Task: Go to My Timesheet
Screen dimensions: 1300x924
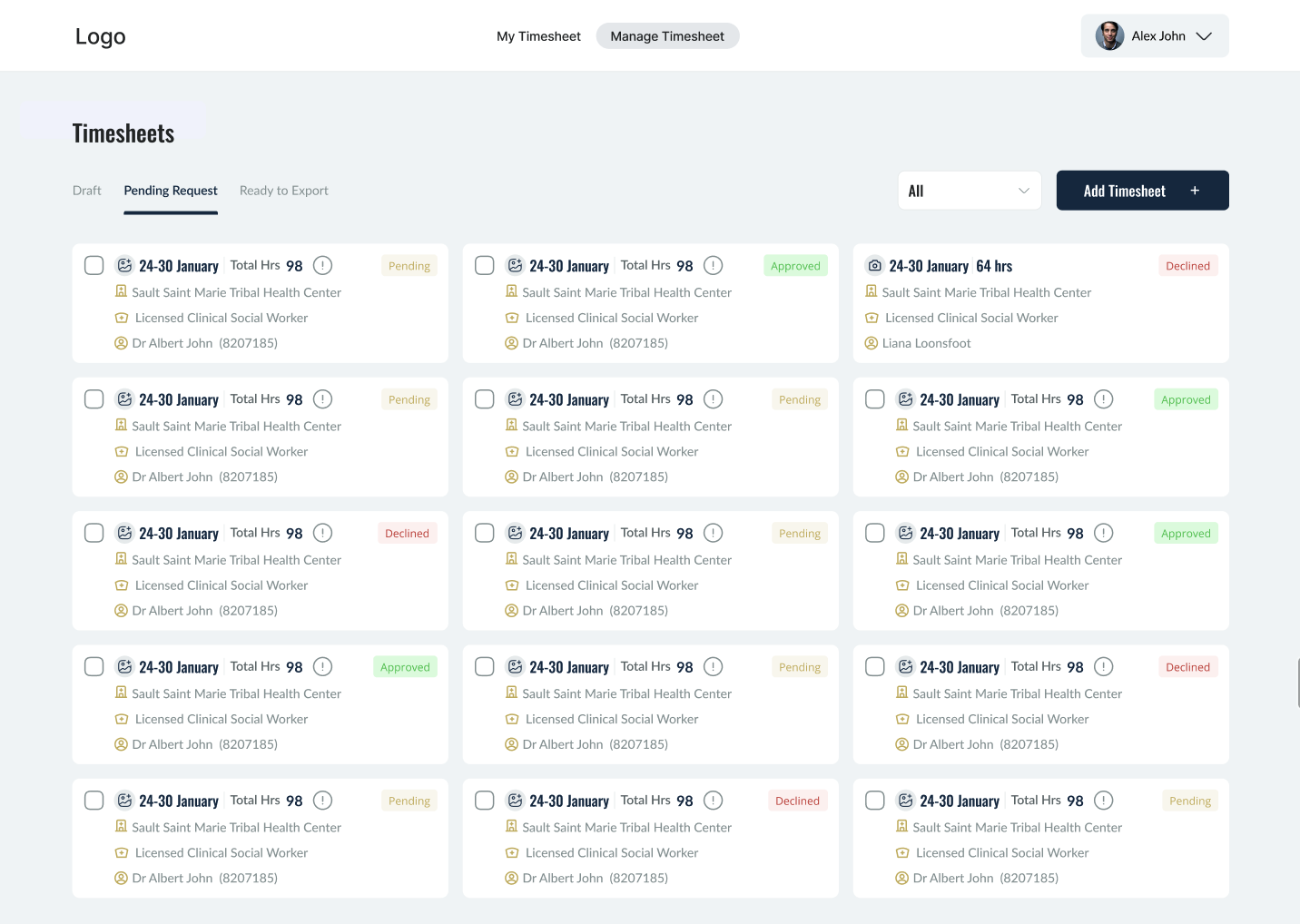Action: (x=538, y=35)
